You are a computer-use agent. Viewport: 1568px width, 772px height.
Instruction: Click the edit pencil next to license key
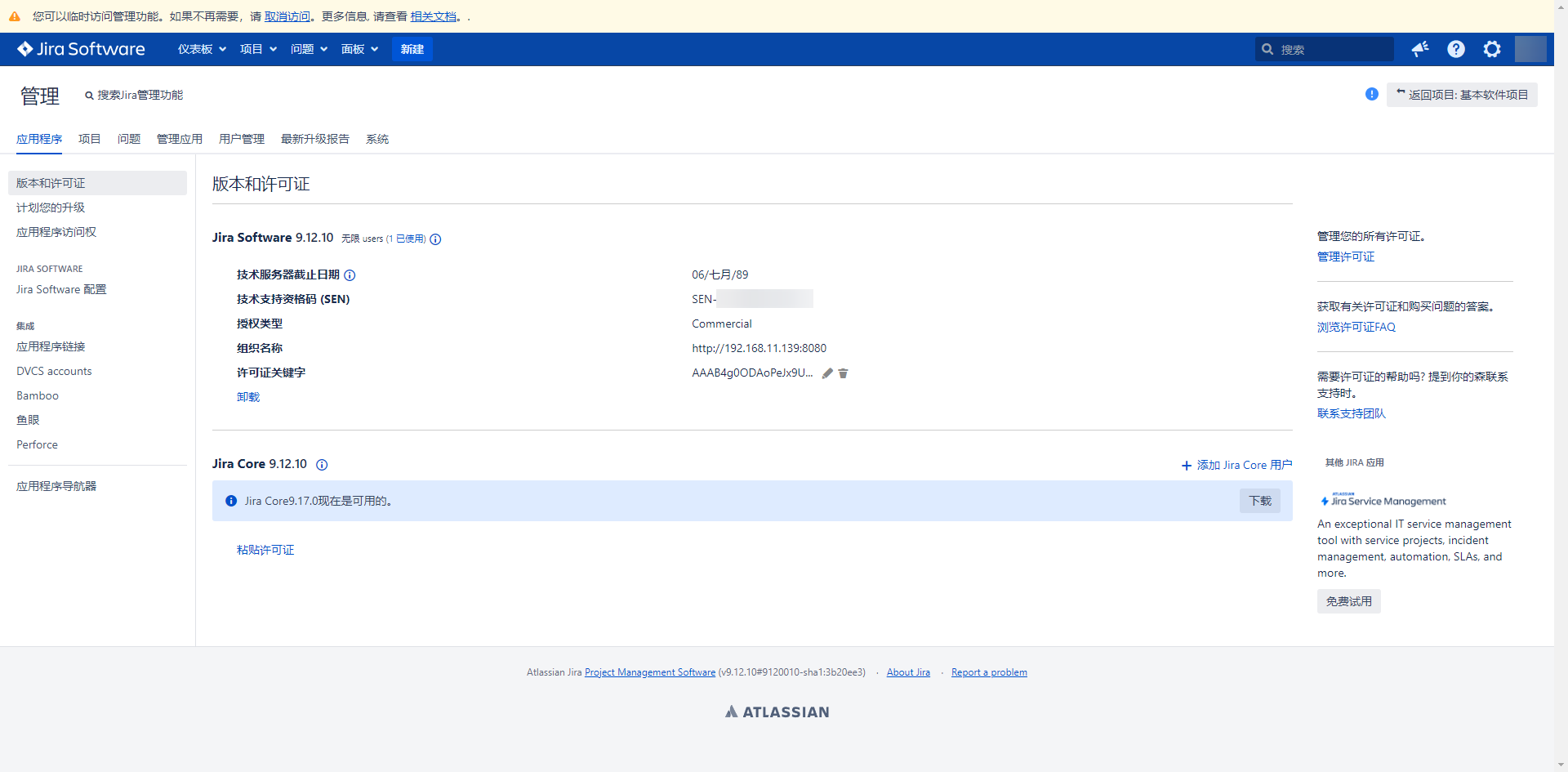(x=827, y=373)
